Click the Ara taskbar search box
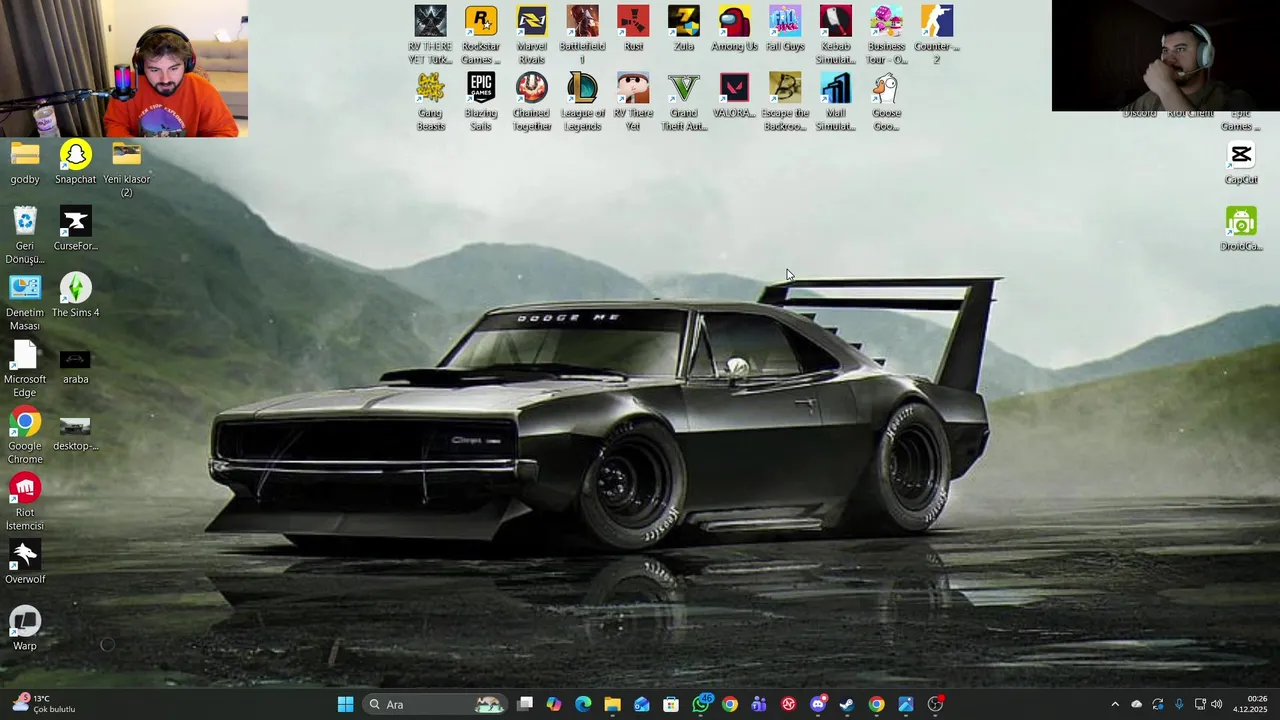 [x=435, y=704]
